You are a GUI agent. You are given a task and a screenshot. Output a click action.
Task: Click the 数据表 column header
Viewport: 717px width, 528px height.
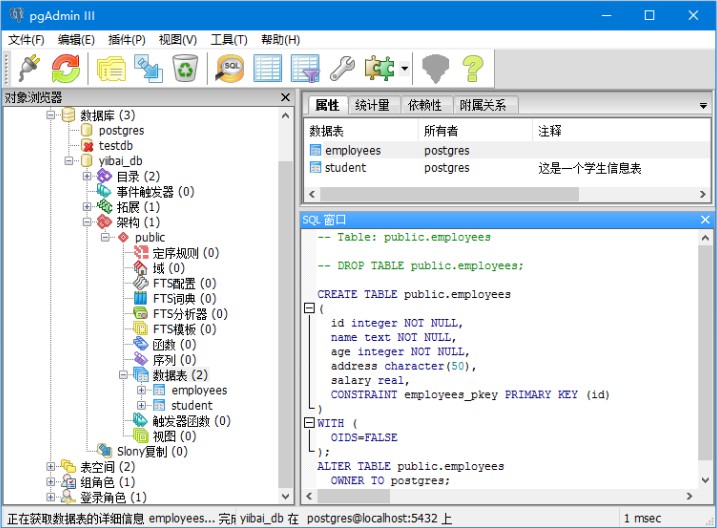pyautogui.click(x=361, y=131)
